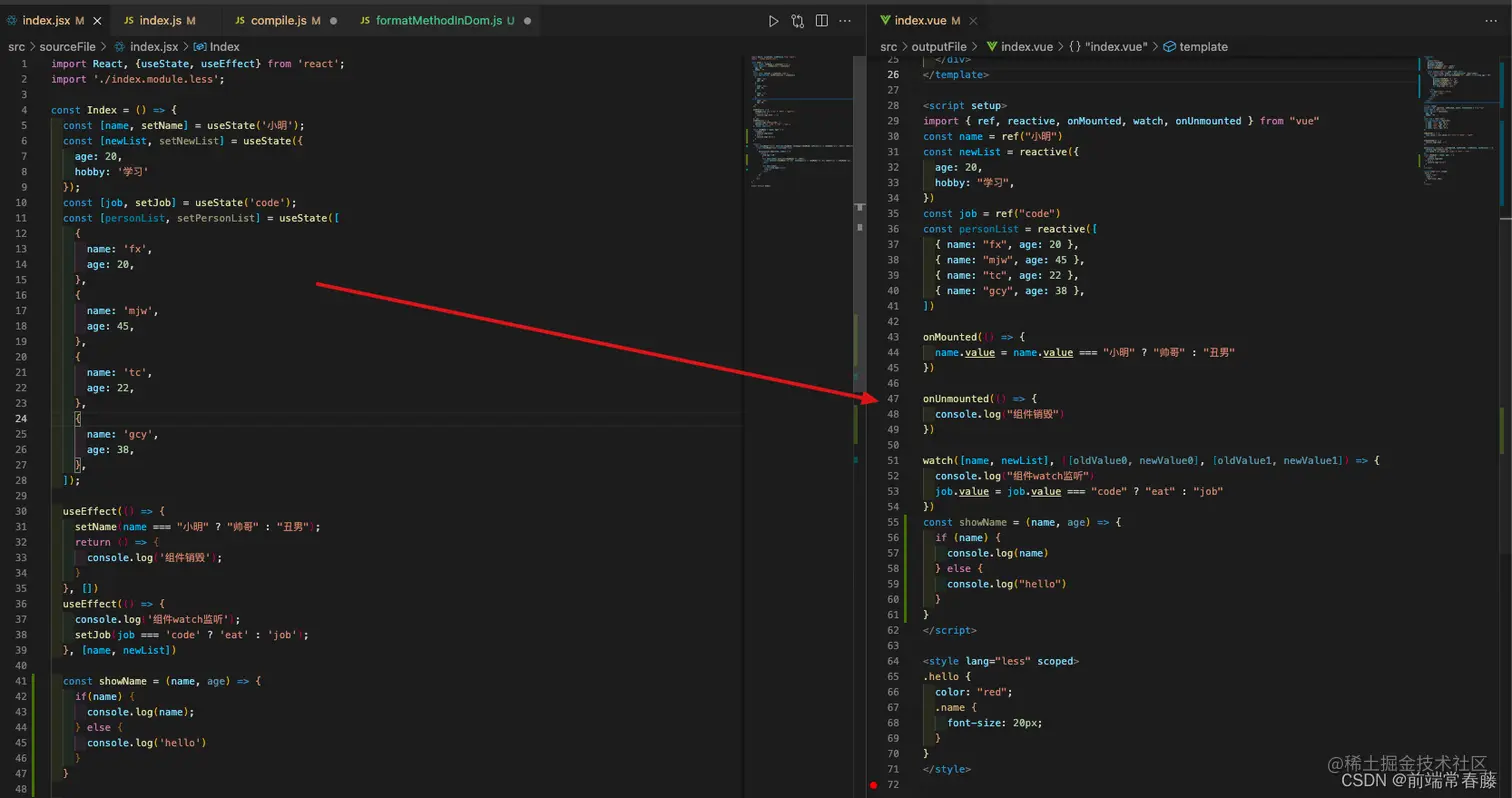Click "console.log('hello')" in index.jsx

147,743
